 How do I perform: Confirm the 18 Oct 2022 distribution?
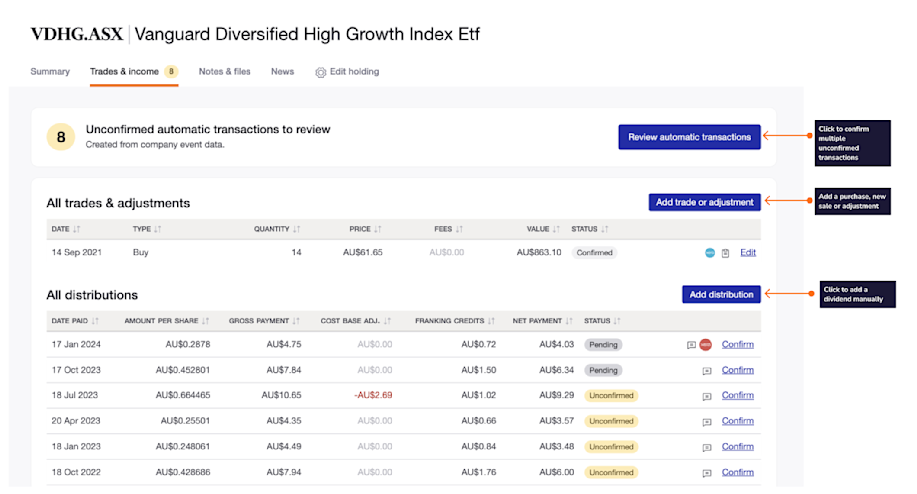tap(737, 472)
